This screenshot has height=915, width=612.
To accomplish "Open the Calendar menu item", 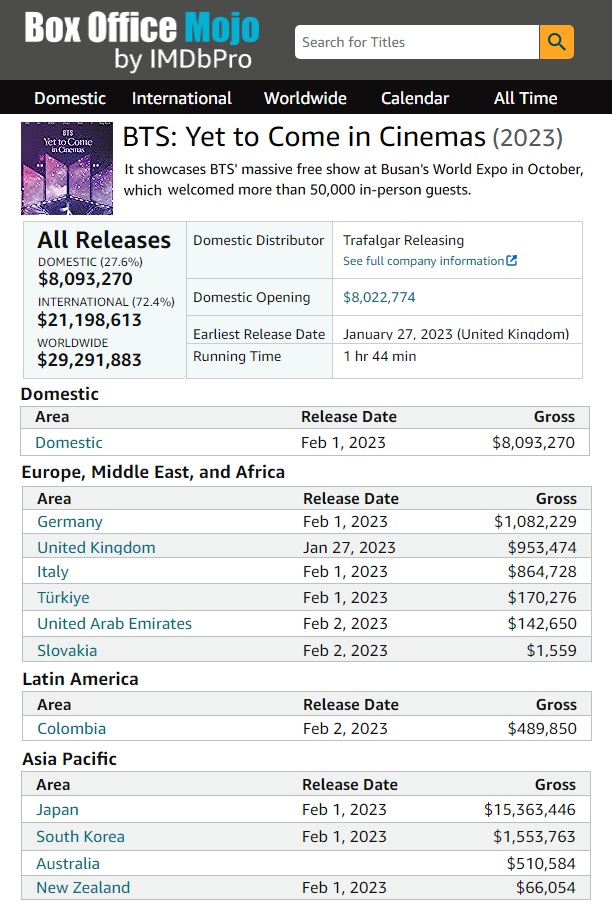I will point(415,98).
